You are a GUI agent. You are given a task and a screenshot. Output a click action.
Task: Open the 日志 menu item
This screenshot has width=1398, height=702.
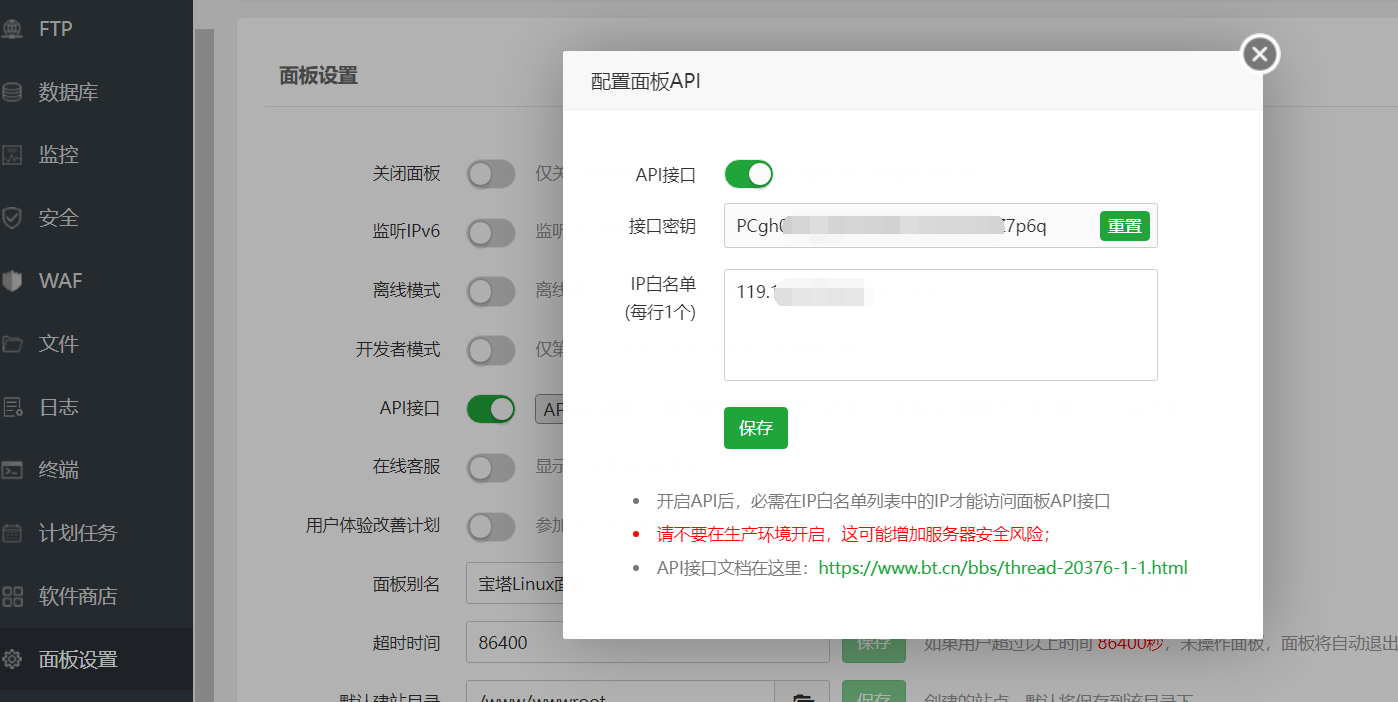(58, 407)
